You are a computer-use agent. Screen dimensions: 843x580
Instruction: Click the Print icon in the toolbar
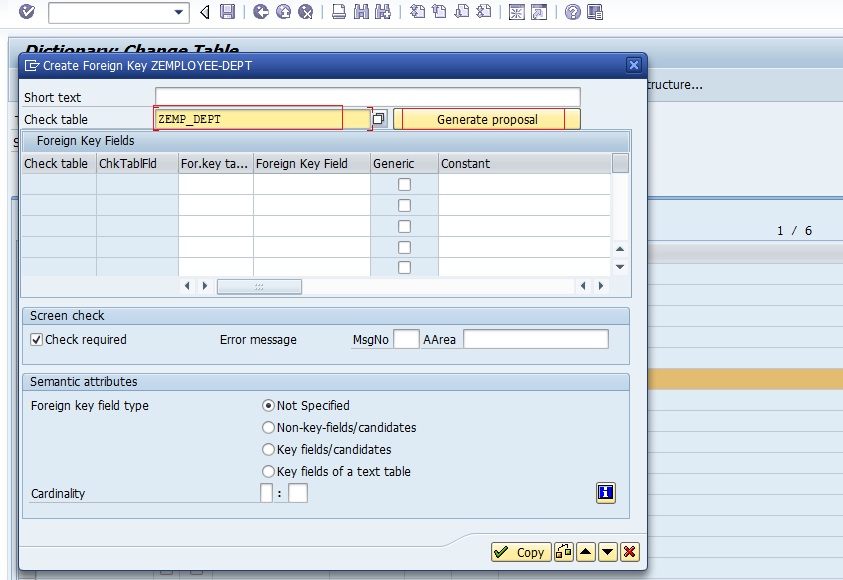pyautogui.click(x=338, y=13)
